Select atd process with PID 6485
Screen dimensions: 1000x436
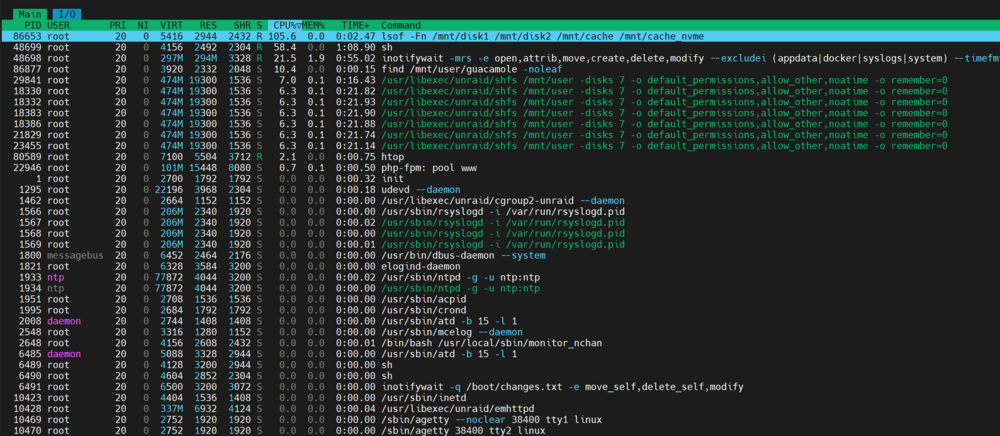tap(500, 354)
